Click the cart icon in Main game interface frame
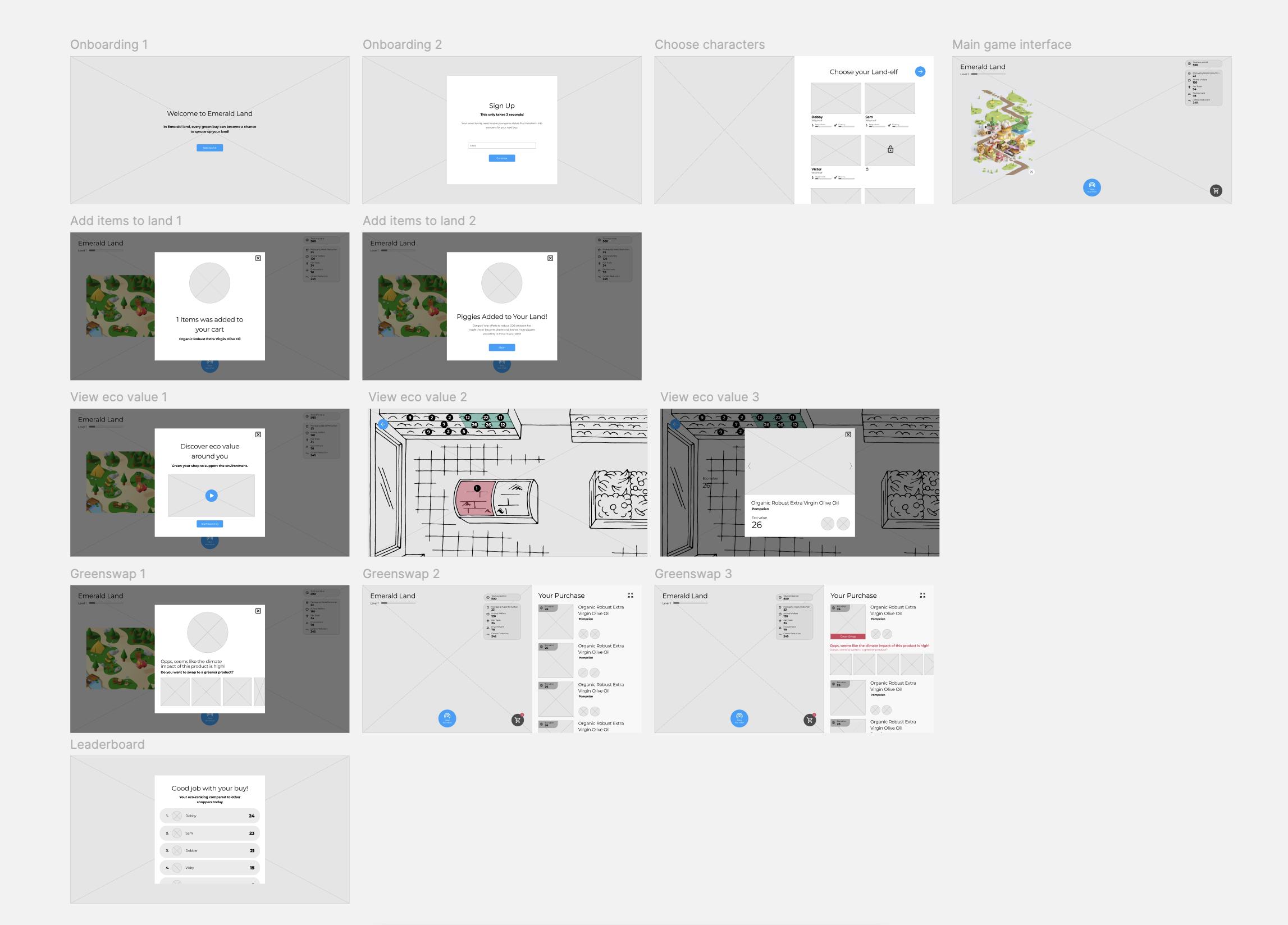1288x925 pixels. click(x=1216, y=191)
